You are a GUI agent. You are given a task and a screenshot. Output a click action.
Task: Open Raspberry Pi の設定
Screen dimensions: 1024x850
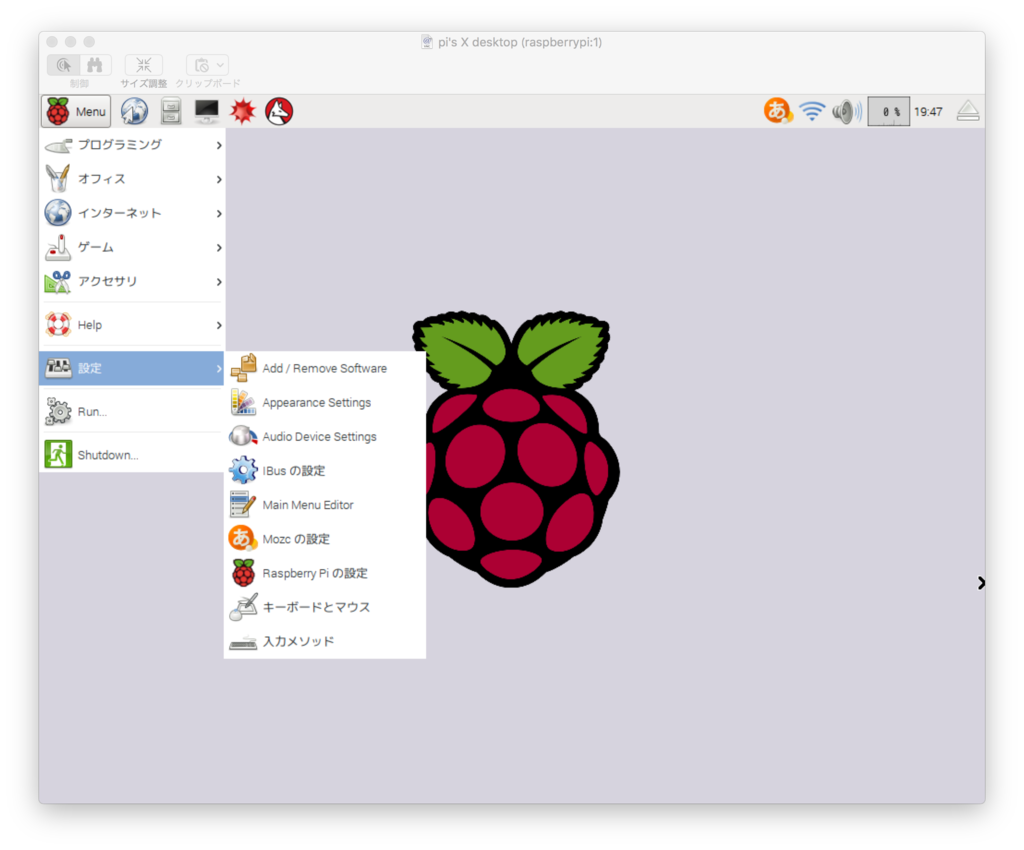[x=325, y=573]
